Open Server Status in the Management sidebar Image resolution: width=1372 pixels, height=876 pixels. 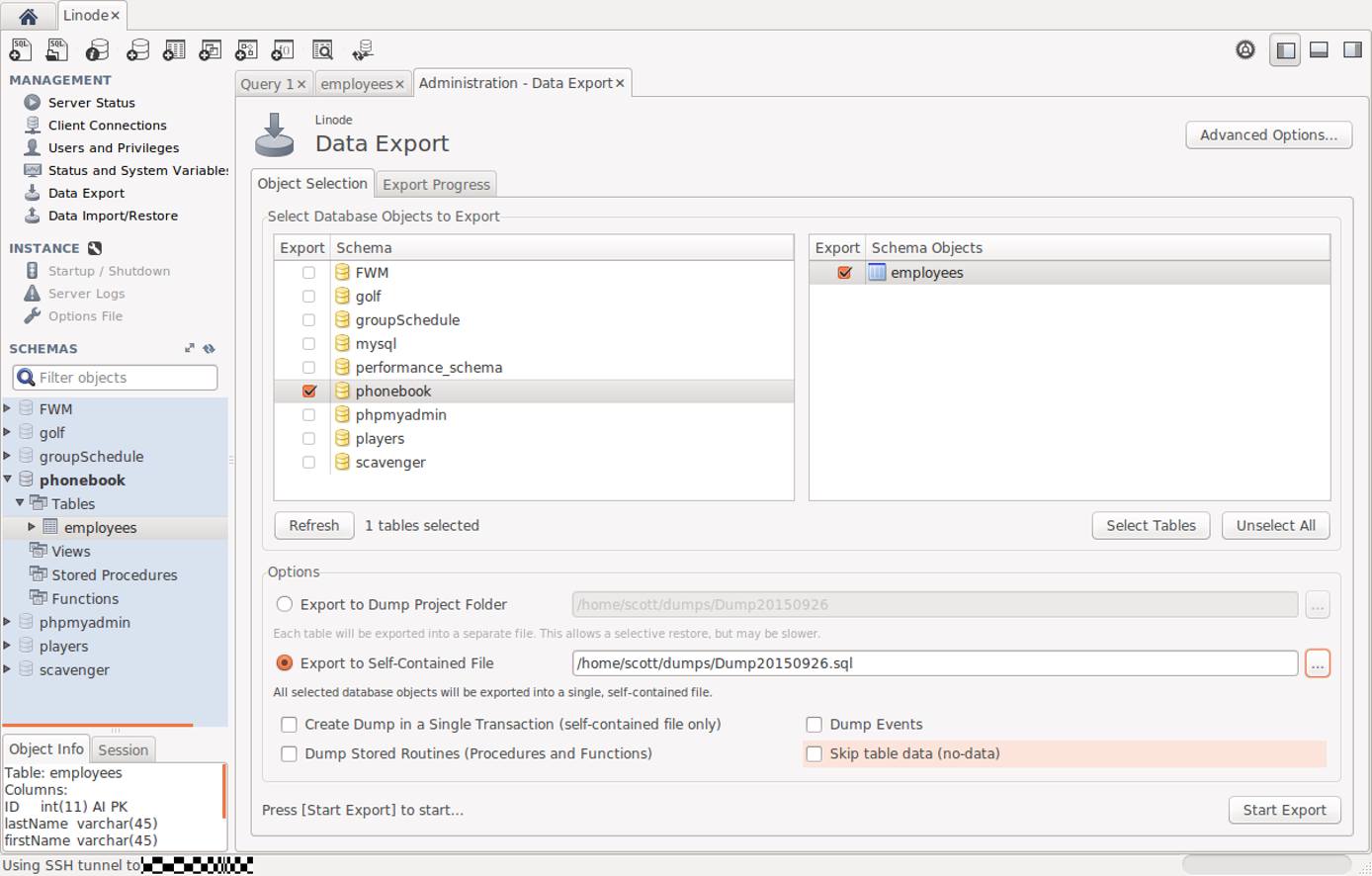click(91, 102)
